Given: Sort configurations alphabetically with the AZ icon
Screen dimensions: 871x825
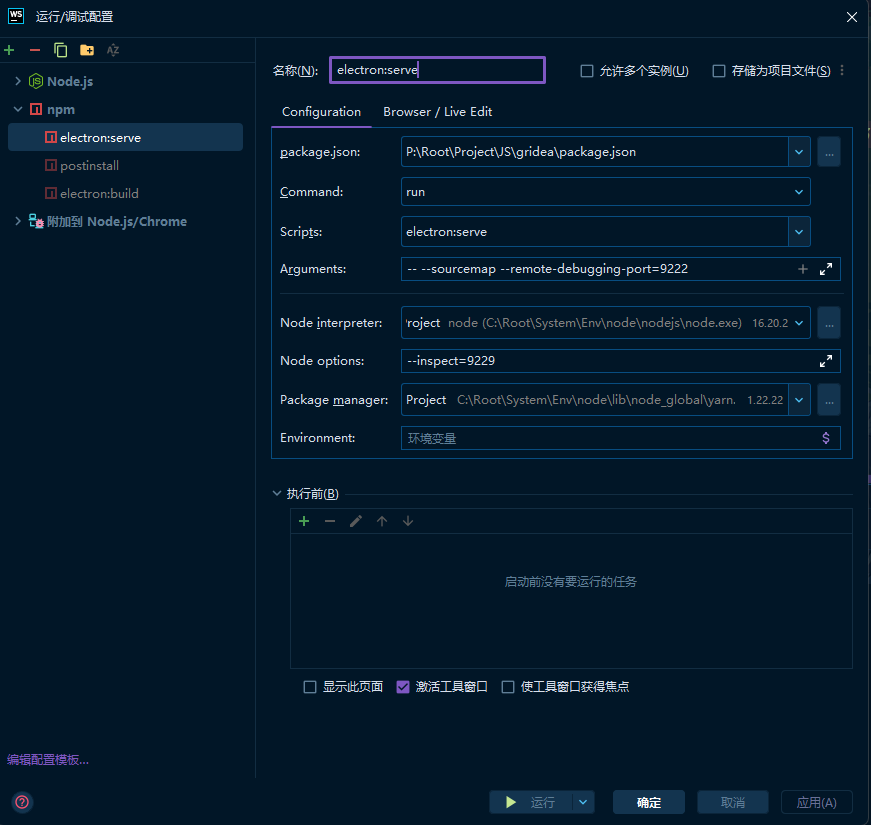Looking at the screenshot, I should pyautogui.click(x=113, y=50).
